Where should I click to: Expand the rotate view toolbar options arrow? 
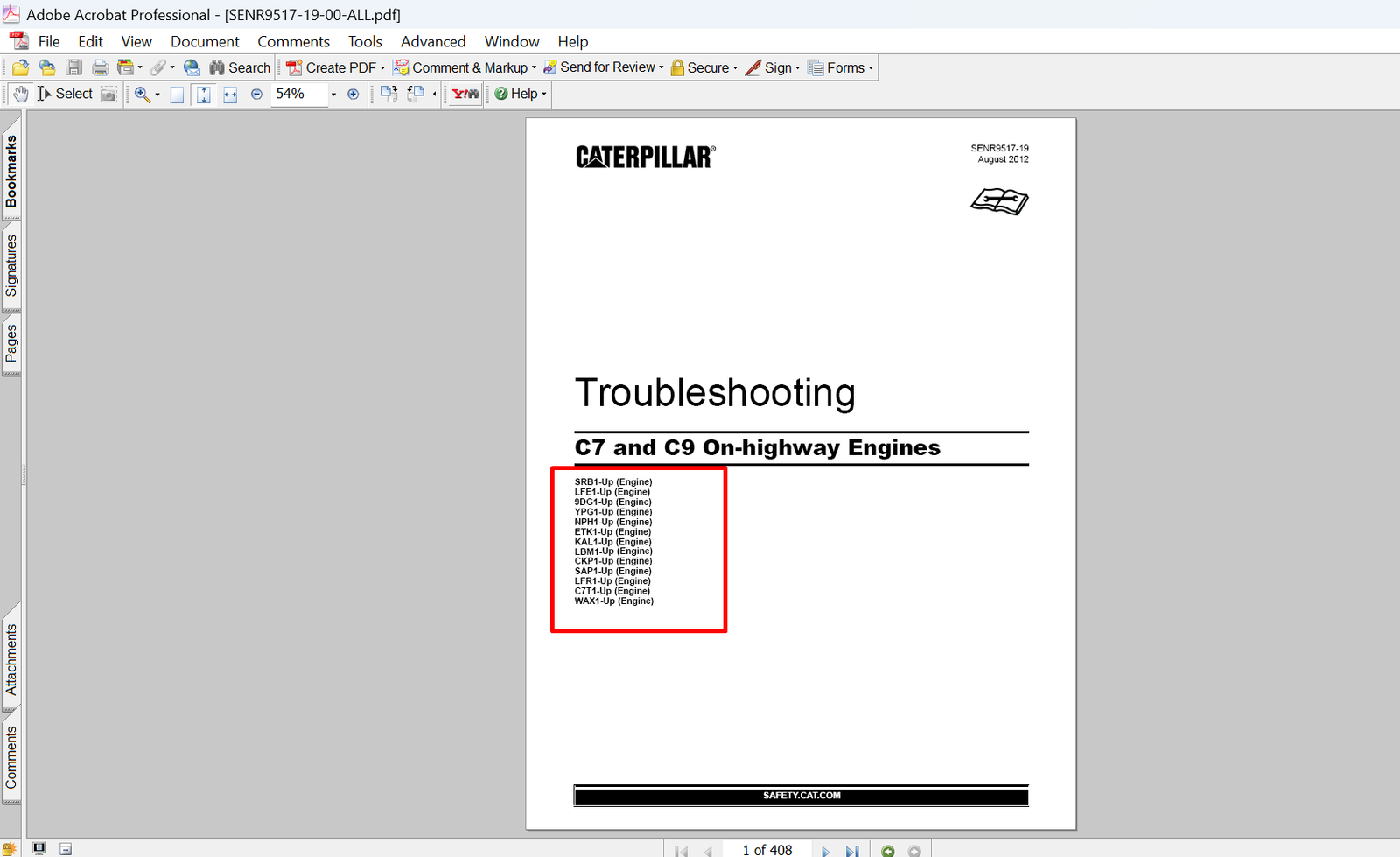pyautogui.click(x=435, y=94)
